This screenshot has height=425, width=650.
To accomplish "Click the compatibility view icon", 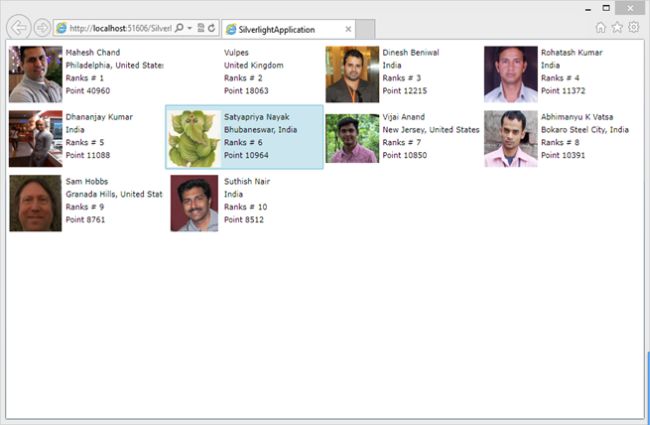I will coord(201,28).
